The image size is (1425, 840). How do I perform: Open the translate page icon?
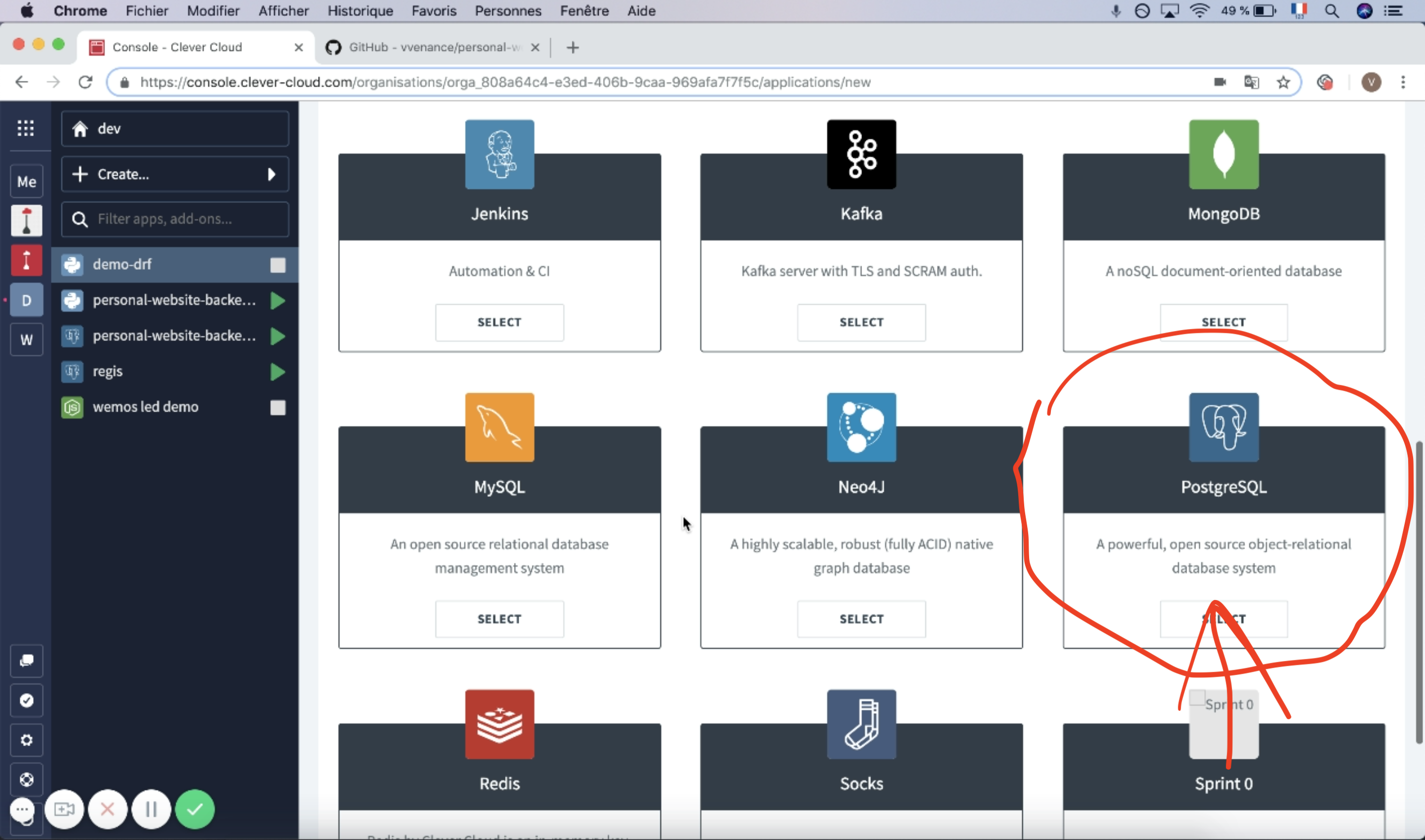pos(1251,82)
